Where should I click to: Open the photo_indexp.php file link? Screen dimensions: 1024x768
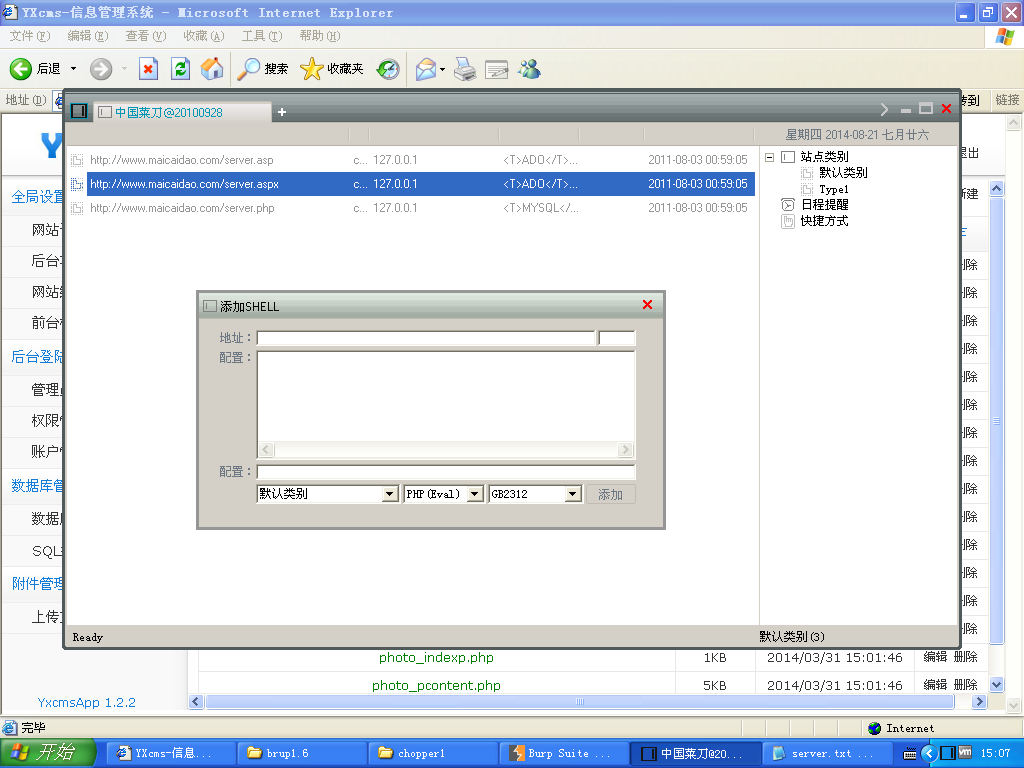click(436, 658)
